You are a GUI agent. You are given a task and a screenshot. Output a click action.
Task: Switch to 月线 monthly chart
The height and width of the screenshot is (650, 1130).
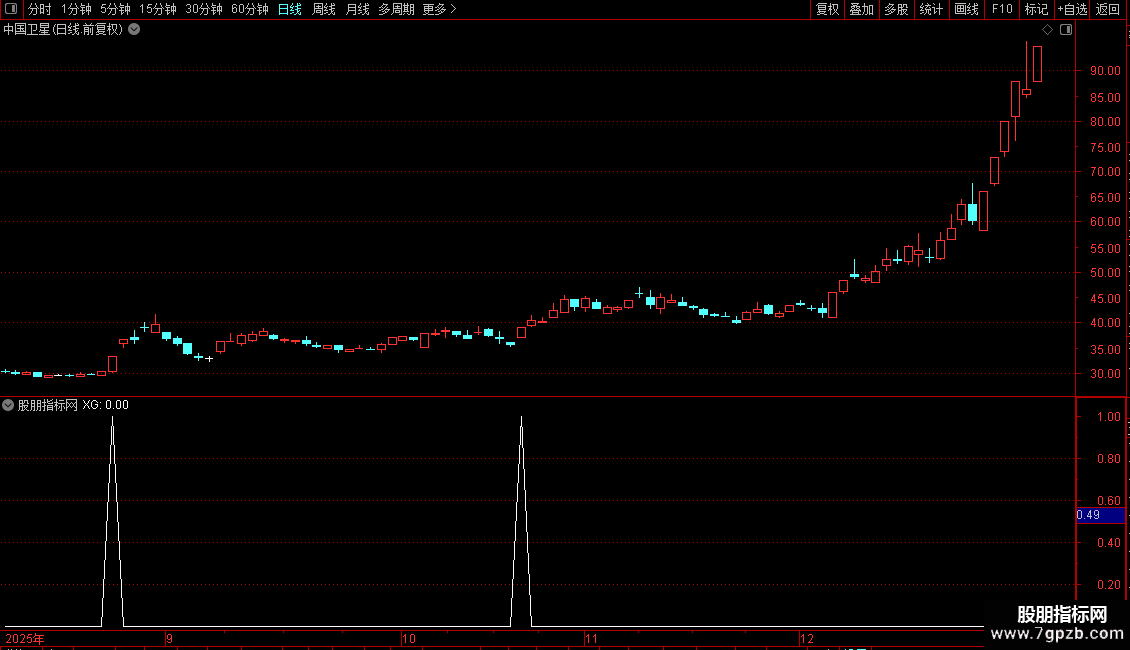point(357,9)
